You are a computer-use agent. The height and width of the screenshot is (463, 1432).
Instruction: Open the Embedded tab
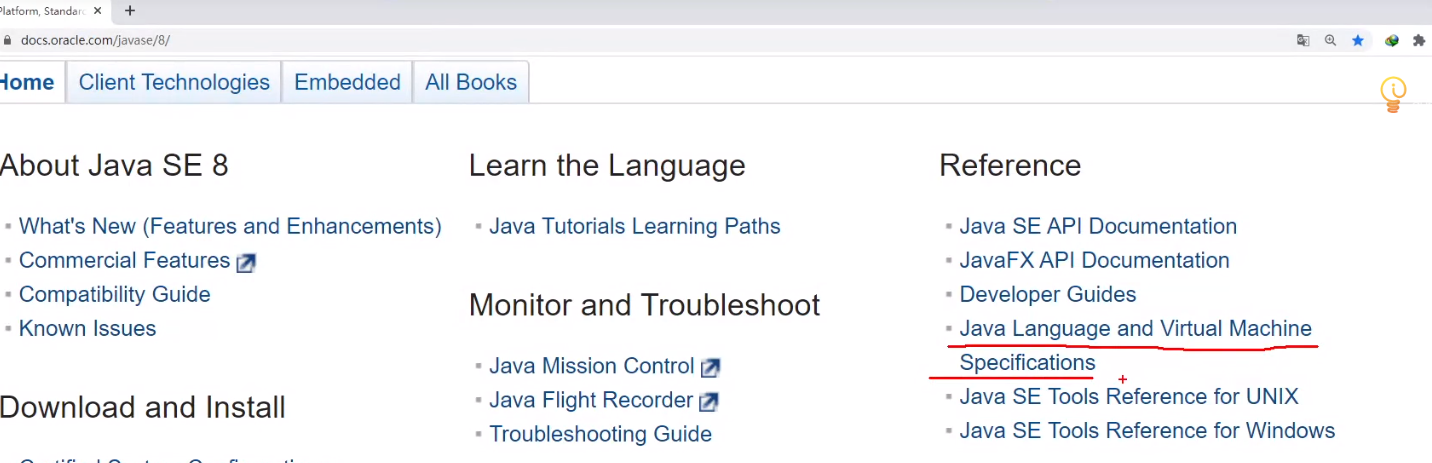click(347, 82)
